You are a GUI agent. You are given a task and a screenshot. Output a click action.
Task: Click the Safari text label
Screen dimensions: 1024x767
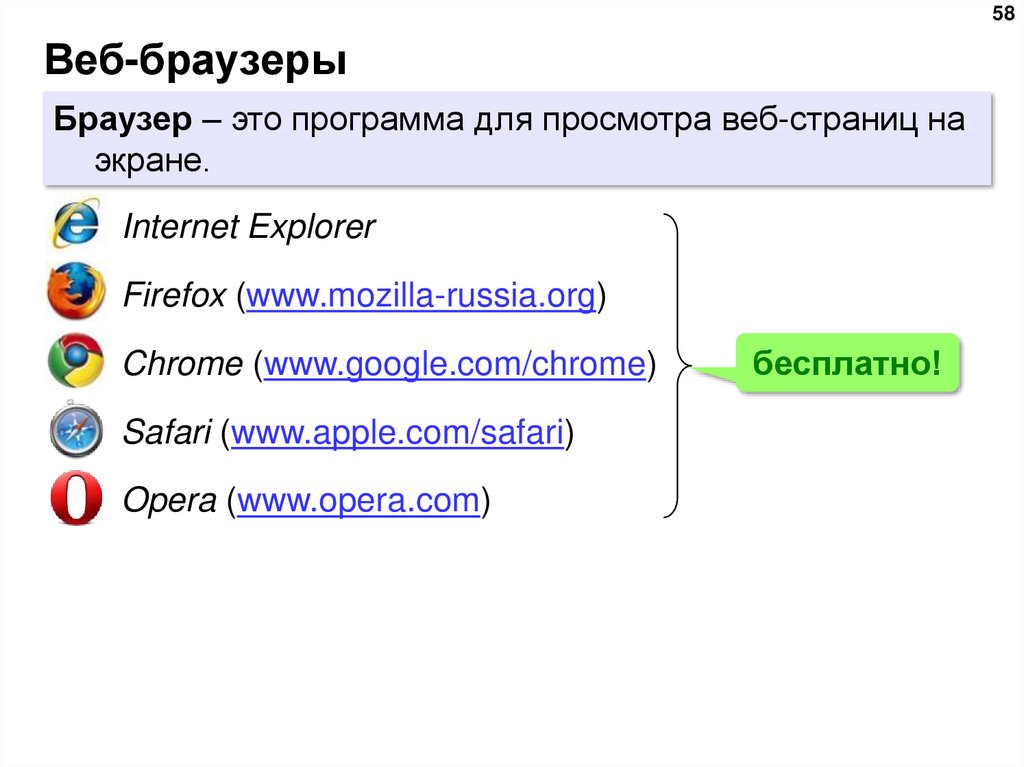pyautogui.click(x=166, y=433)
